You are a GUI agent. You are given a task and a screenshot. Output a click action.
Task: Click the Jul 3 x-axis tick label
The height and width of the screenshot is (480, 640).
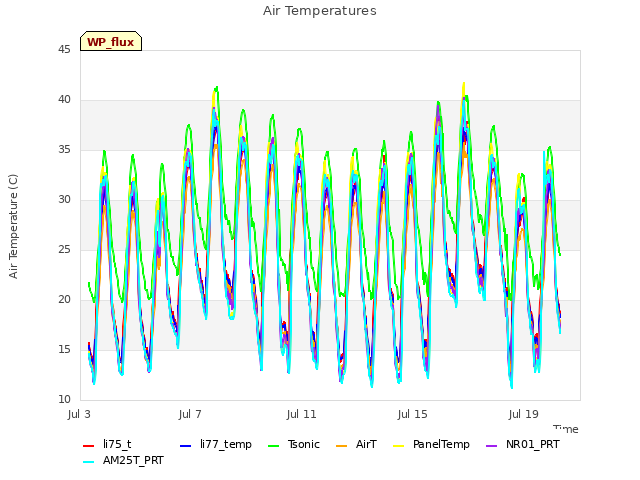tap(79, 414)
